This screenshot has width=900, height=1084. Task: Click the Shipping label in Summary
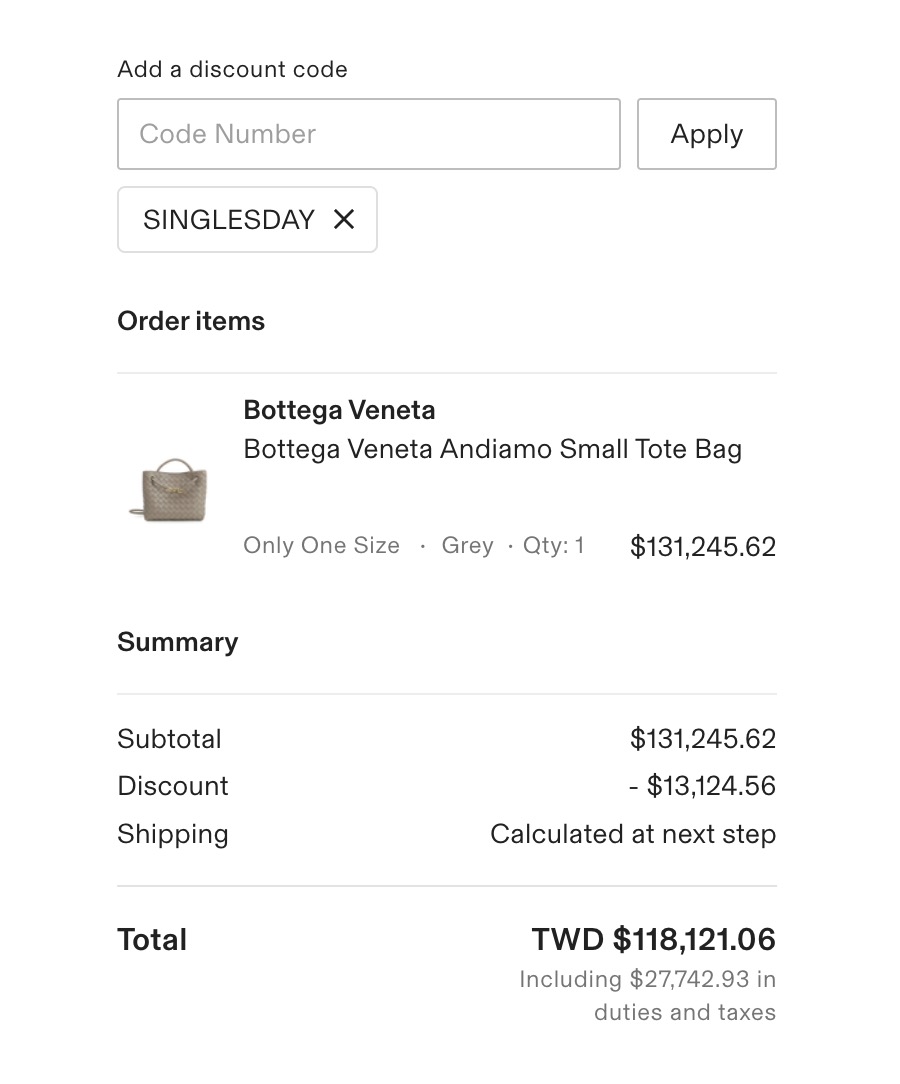pyautogui.click(x=173, y=834)
